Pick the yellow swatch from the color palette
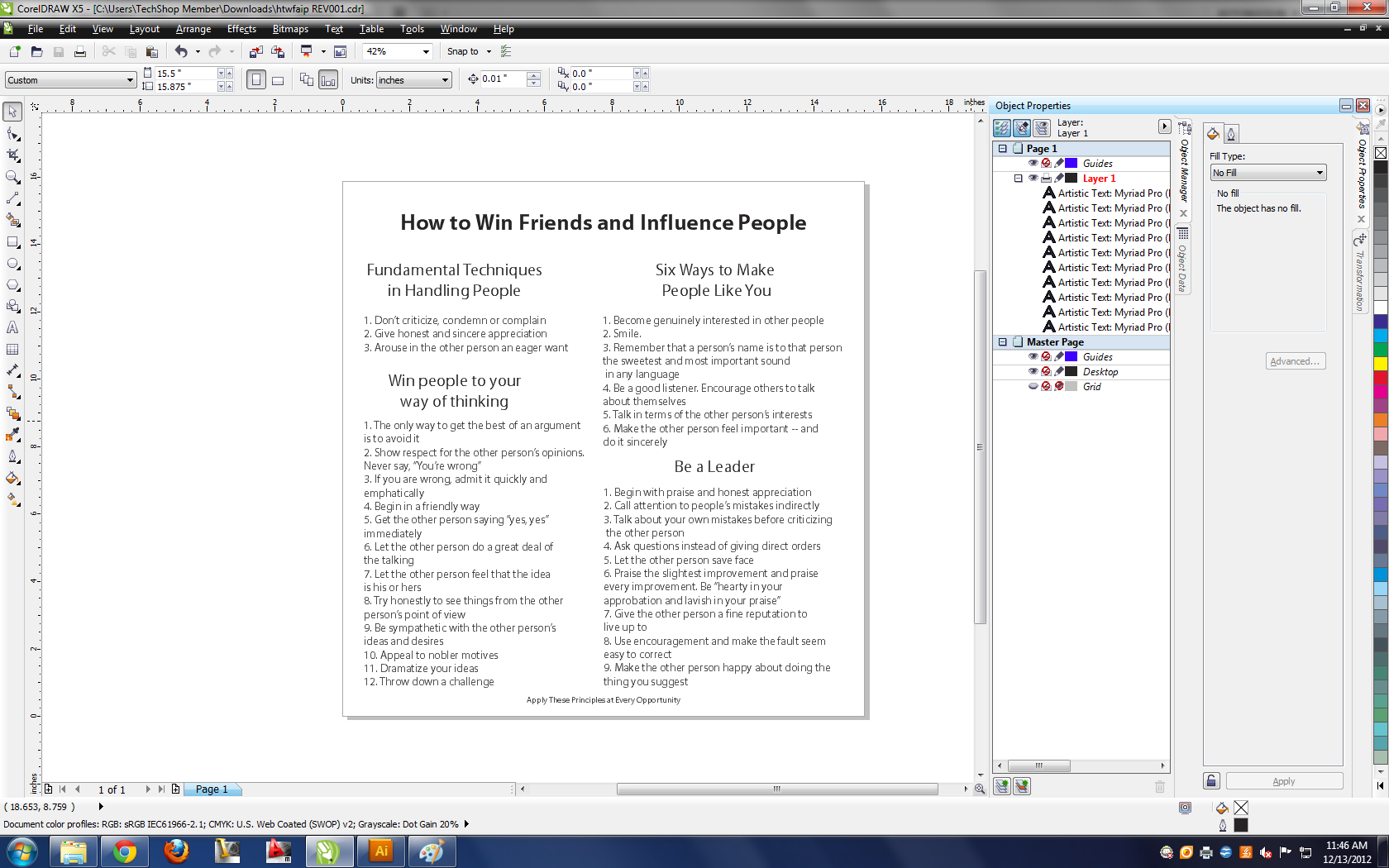 click(1381, 364)
